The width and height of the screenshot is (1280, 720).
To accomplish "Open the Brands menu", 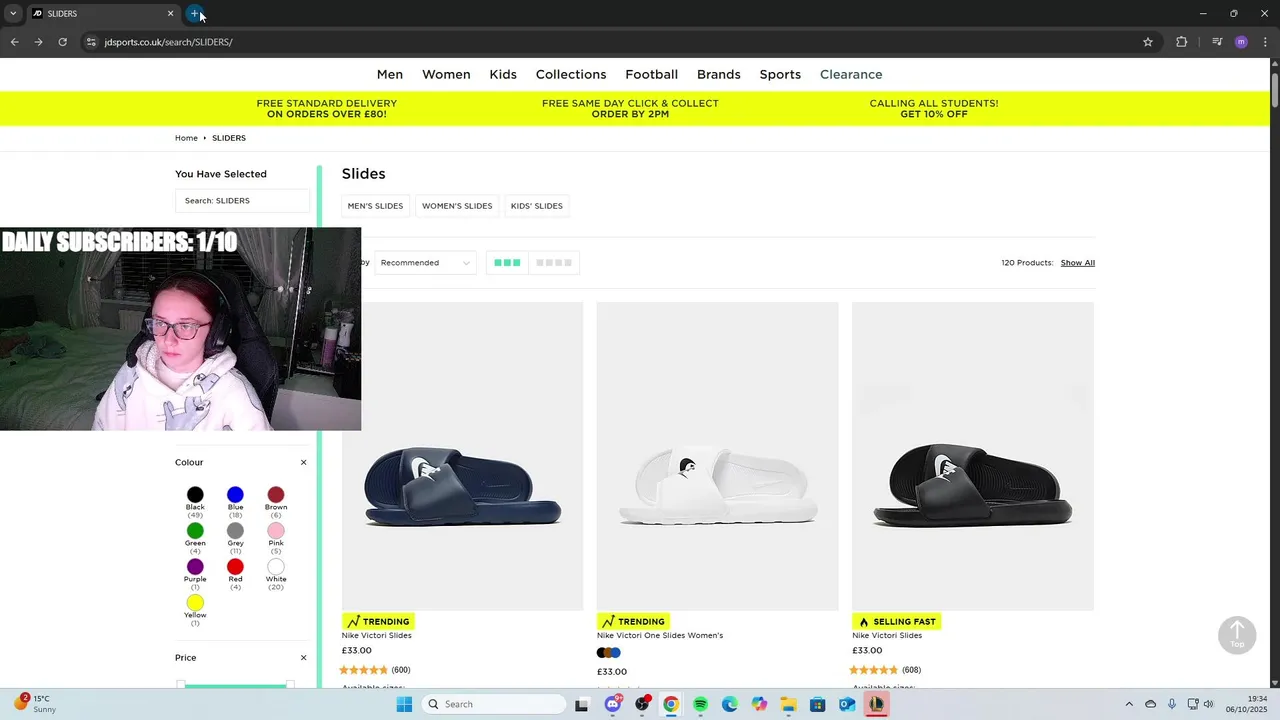I will point(719,75).
